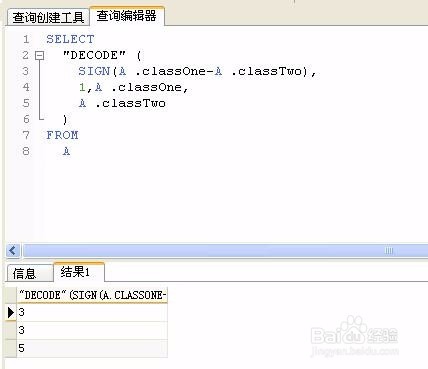Collapse the code fold on line 2
The image size is (428, 369).
coord(40,55)
